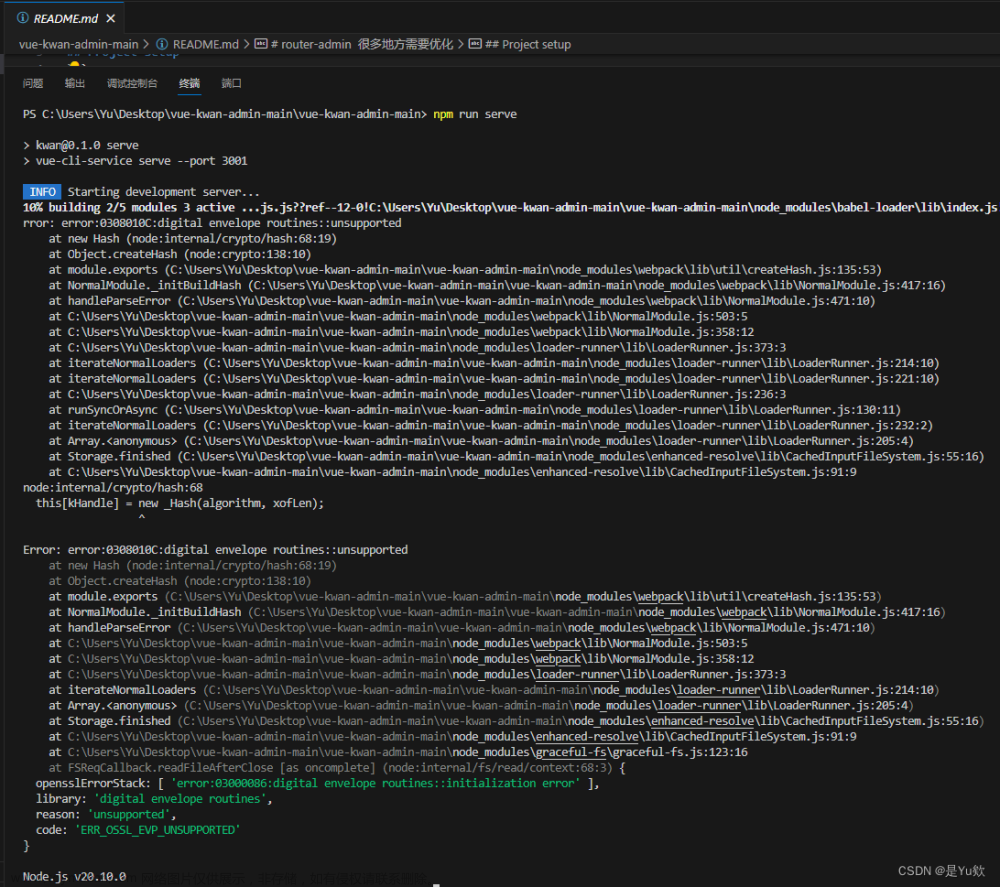Screen dimensions: 1000x887
Task: Click 'kwan@0.1.0 serve' line
Action: click(x=81, y=145)
